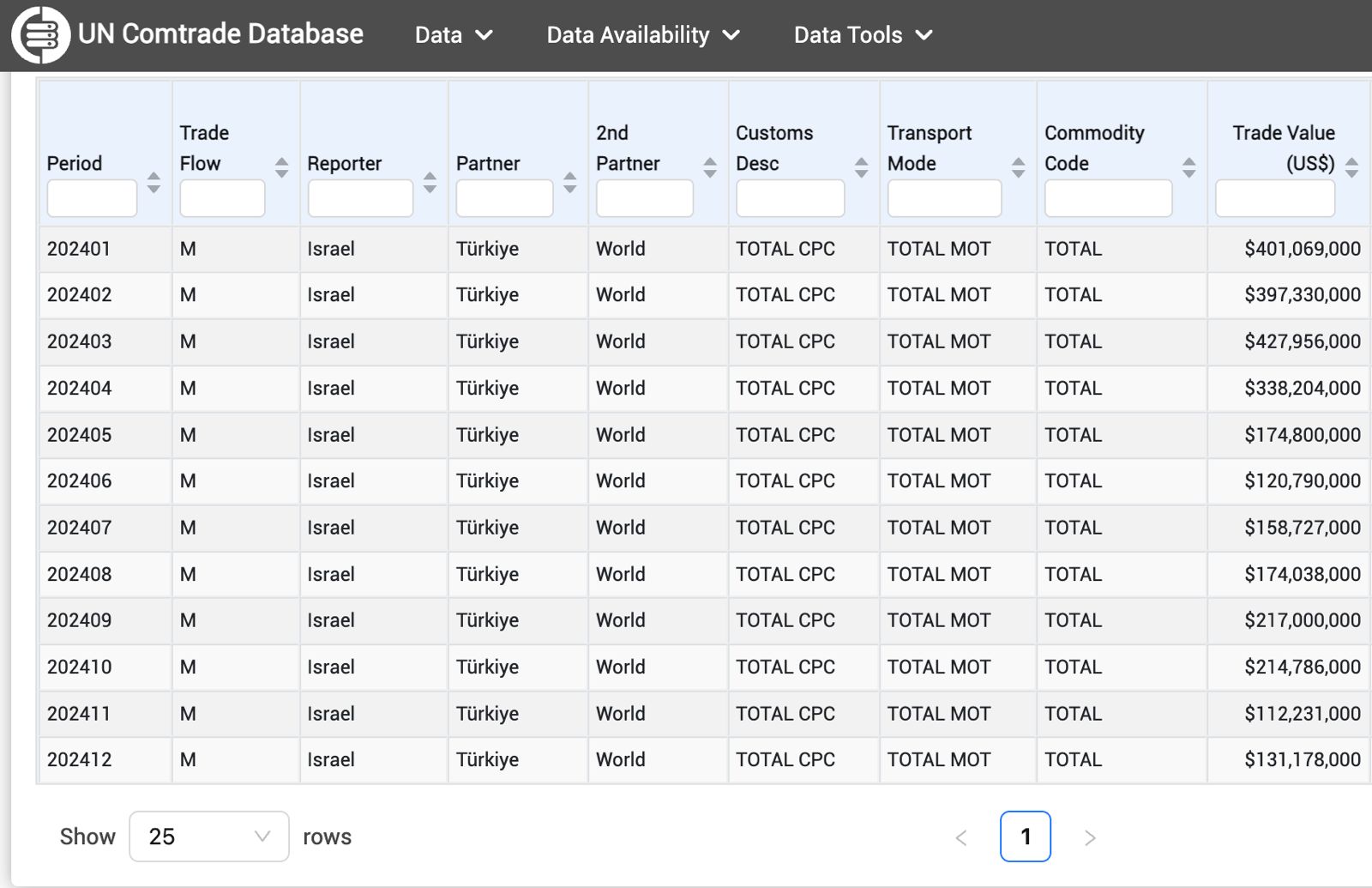This screenshot has height=888, width=1372.
Task: Sort by Partner column arrows
Action: point(569,182)
